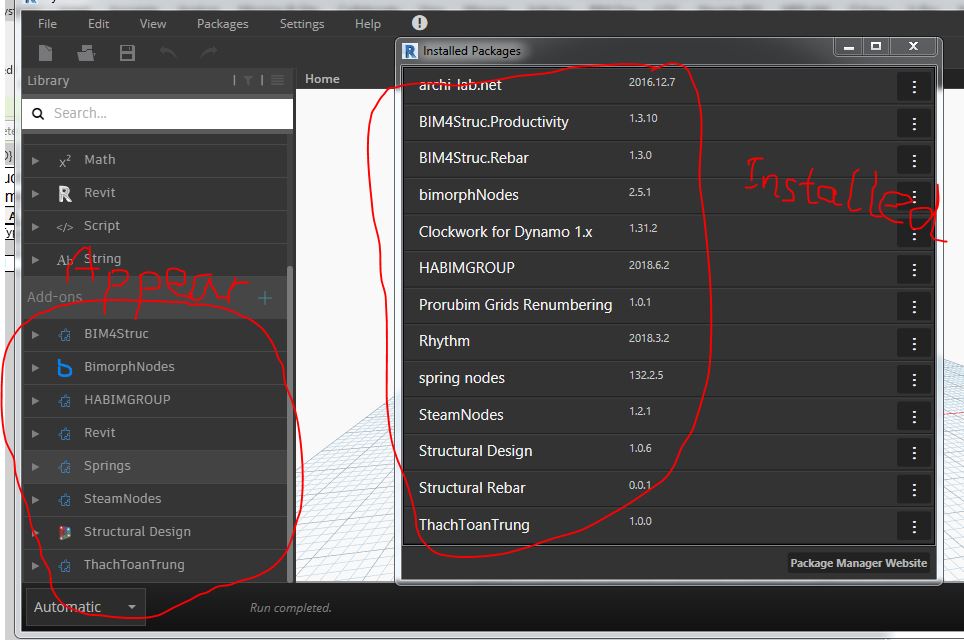Click the BimorphNodes logo icon in library
Screen dimensions: 964x640
click(x=65, y=367)
